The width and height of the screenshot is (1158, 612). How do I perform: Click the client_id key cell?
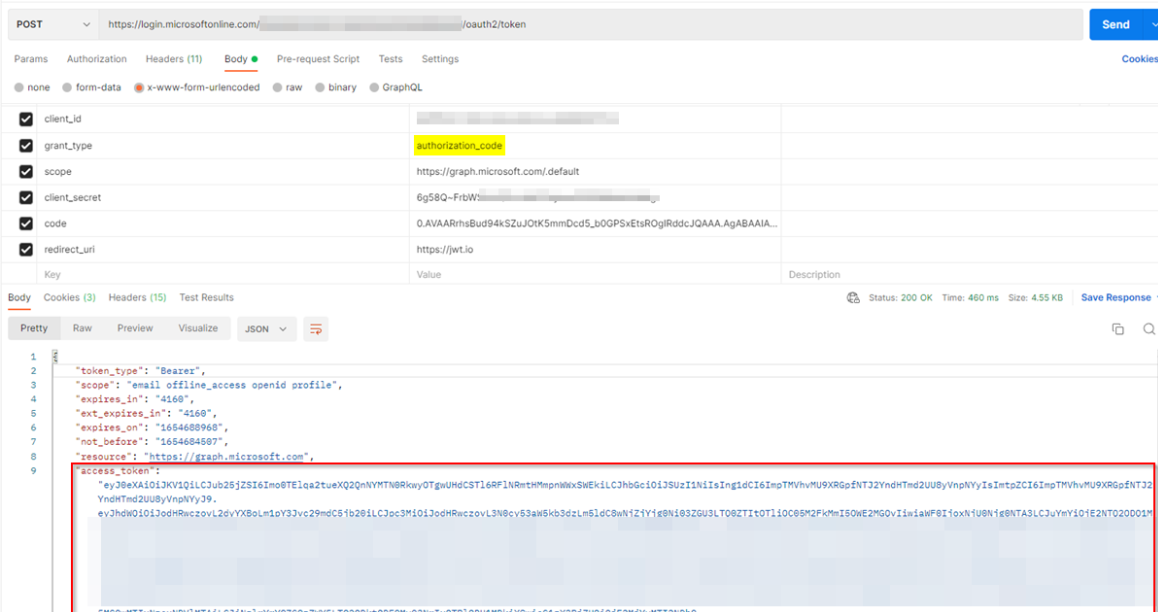(x=224, y=119)
